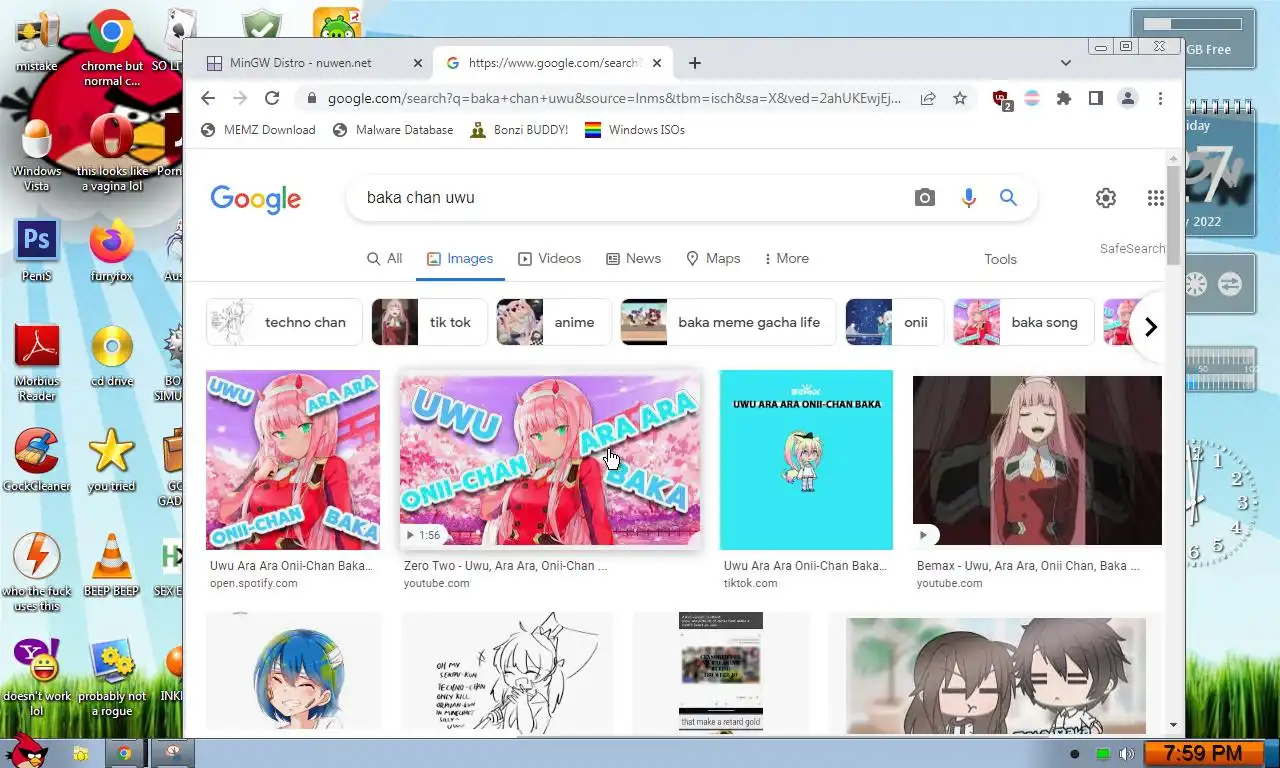Open the Bemax youtube.com image result

(1037, 461)
